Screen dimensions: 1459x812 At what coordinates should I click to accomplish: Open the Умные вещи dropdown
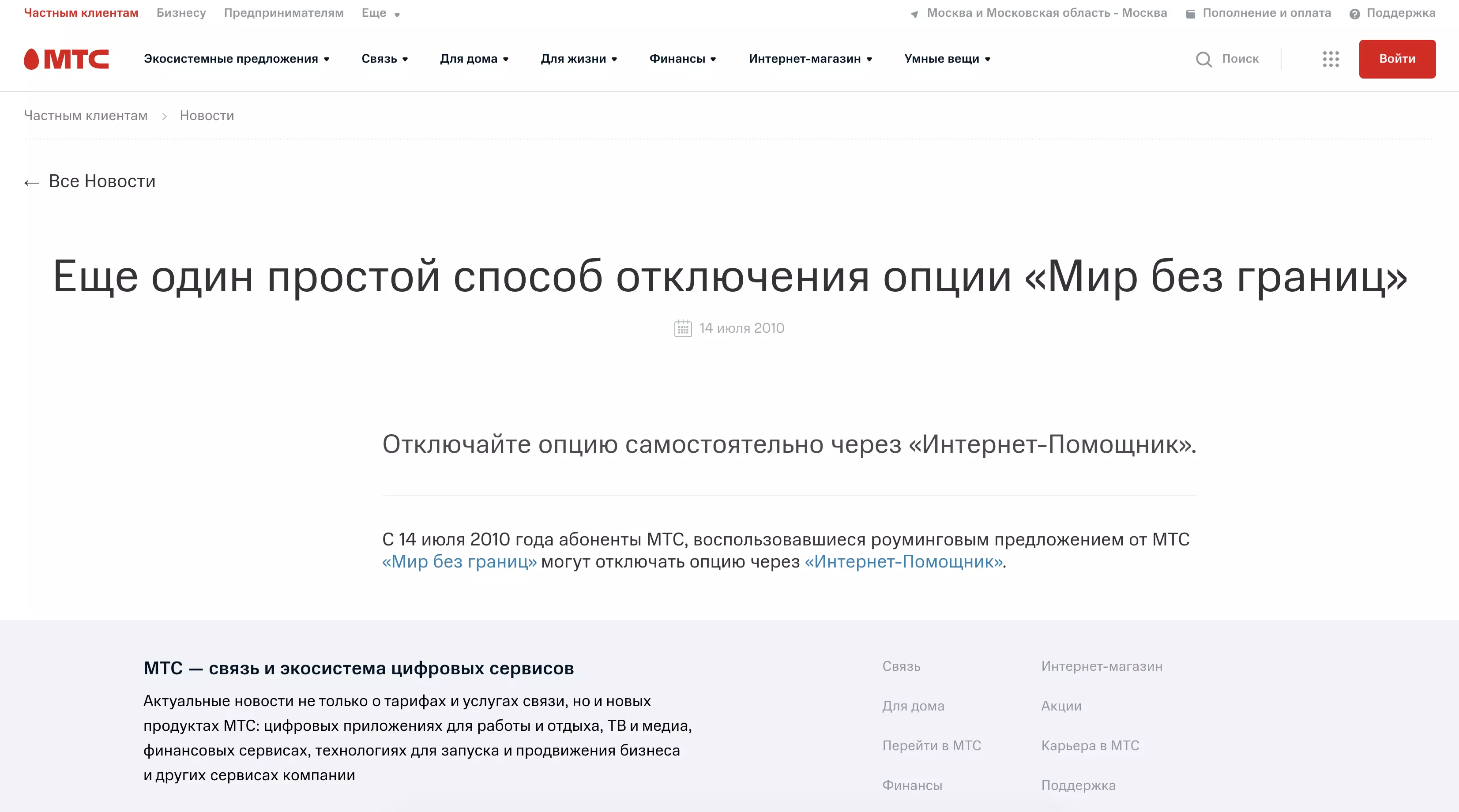pyautogui.click(x=948, y=59)
